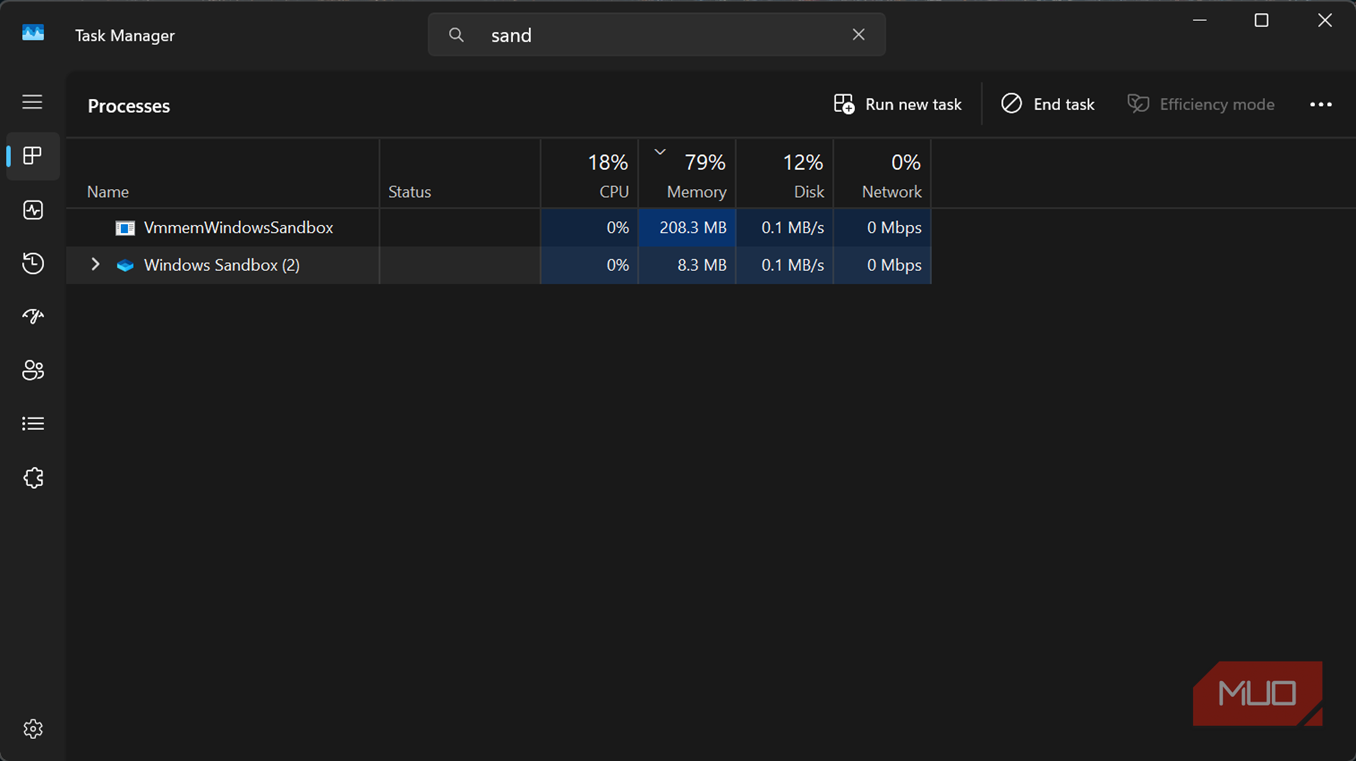Open the Services page icon
The height and width of the screenshot is (761, 1356).
point(32,478)
